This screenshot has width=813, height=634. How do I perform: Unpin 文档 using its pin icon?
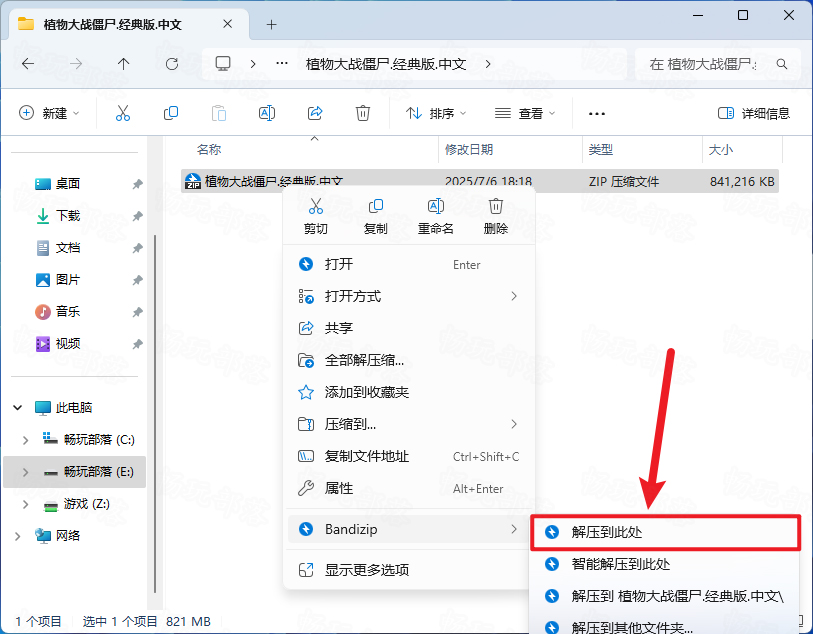coord(137,248)
